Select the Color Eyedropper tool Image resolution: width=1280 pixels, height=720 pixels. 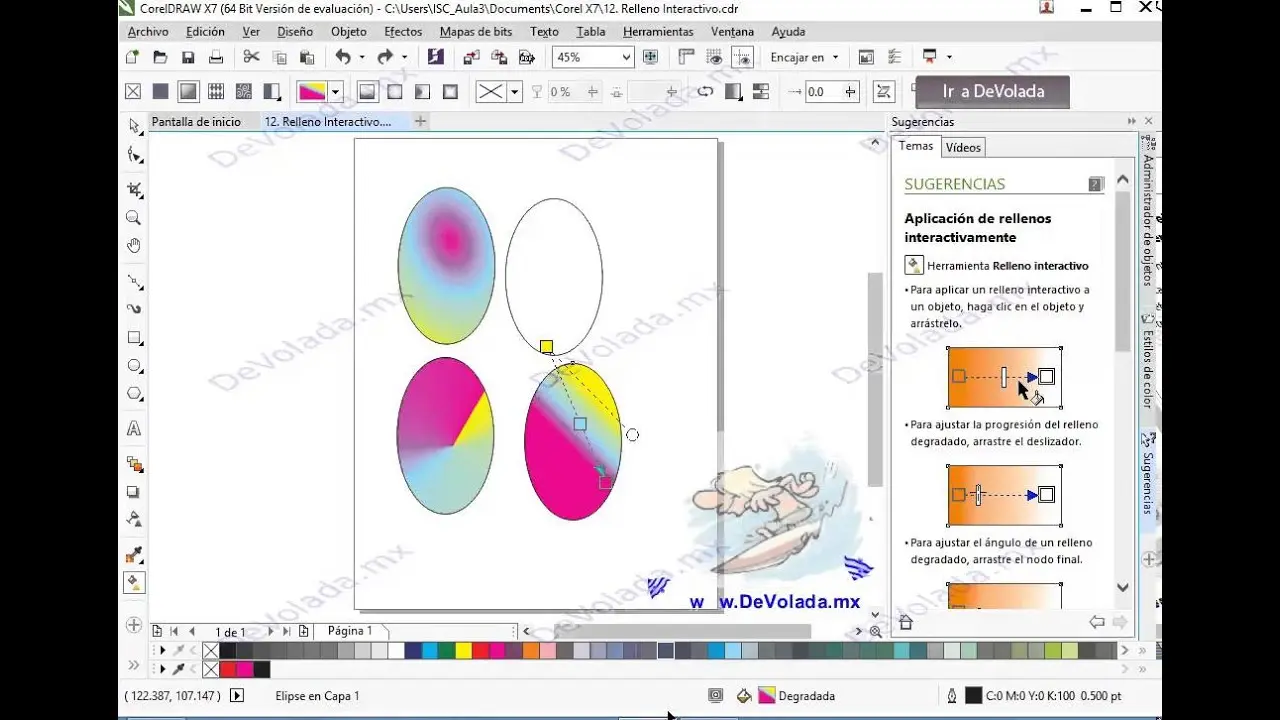(134, 555)
